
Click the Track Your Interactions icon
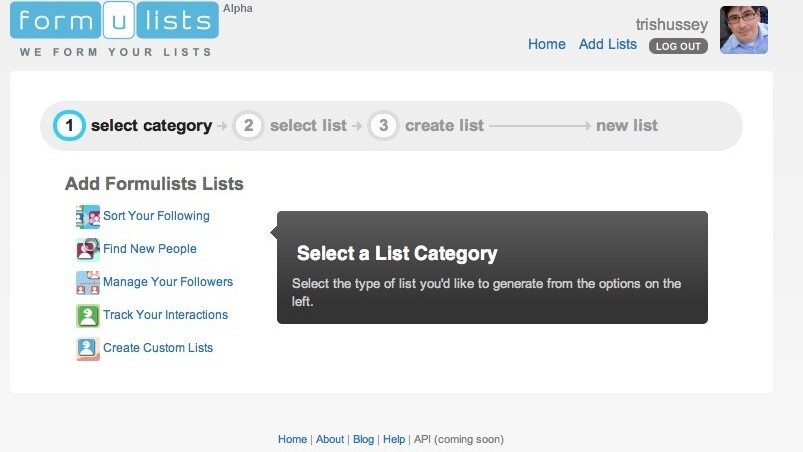pyautogui.click(x=88, y=315)
